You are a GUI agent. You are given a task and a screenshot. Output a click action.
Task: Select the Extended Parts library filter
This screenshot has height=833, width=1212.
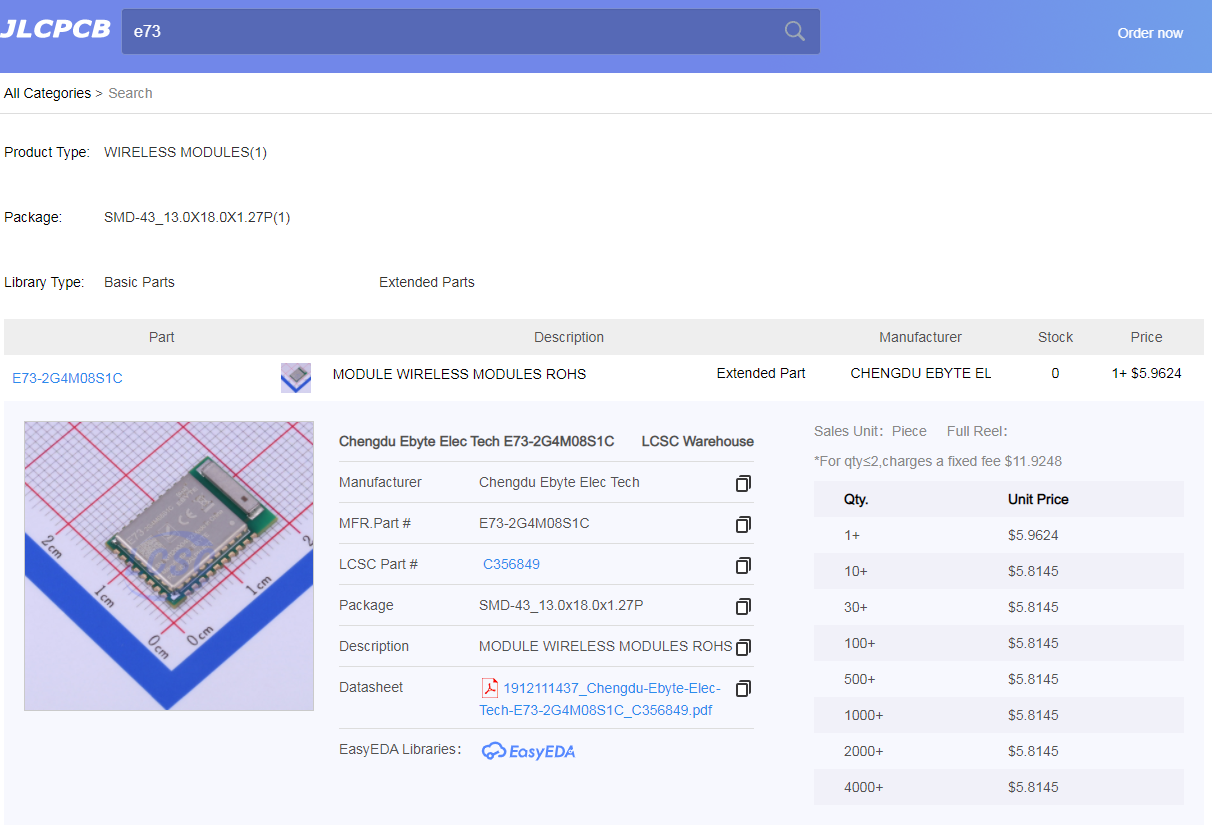click(x=427, y=282)
